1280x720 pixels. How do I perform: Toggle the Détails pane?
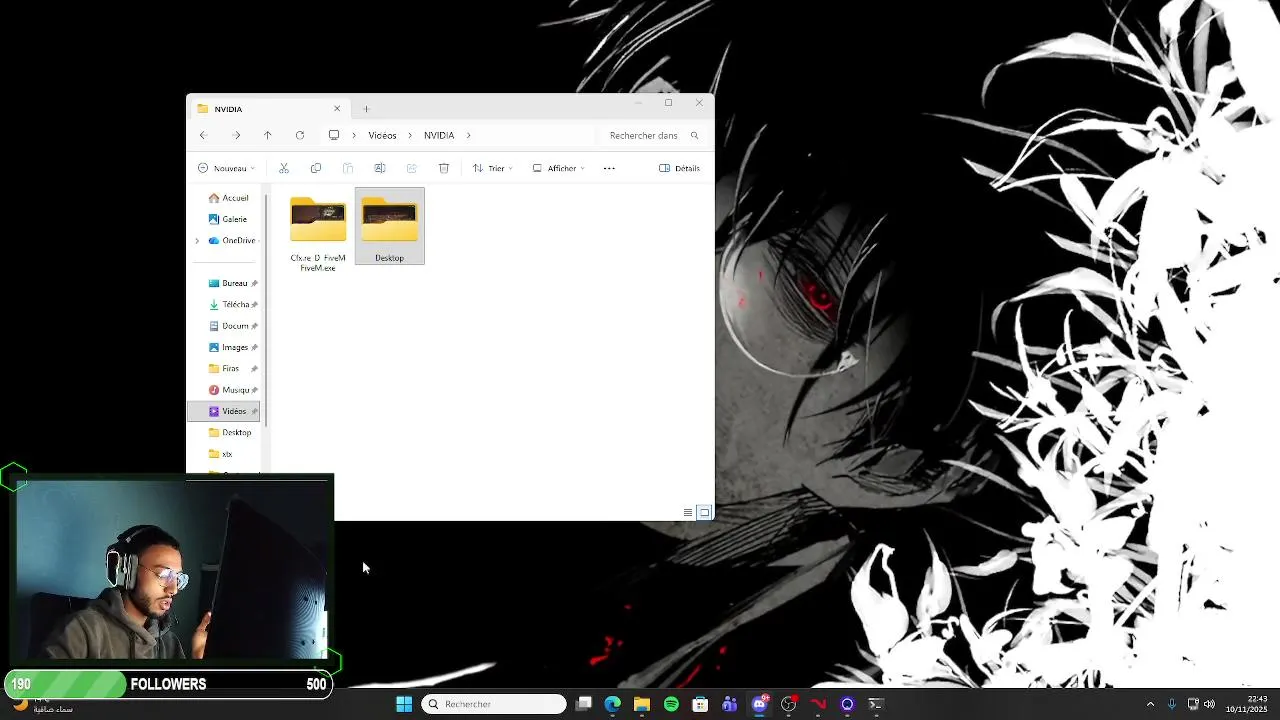point(680,168)
